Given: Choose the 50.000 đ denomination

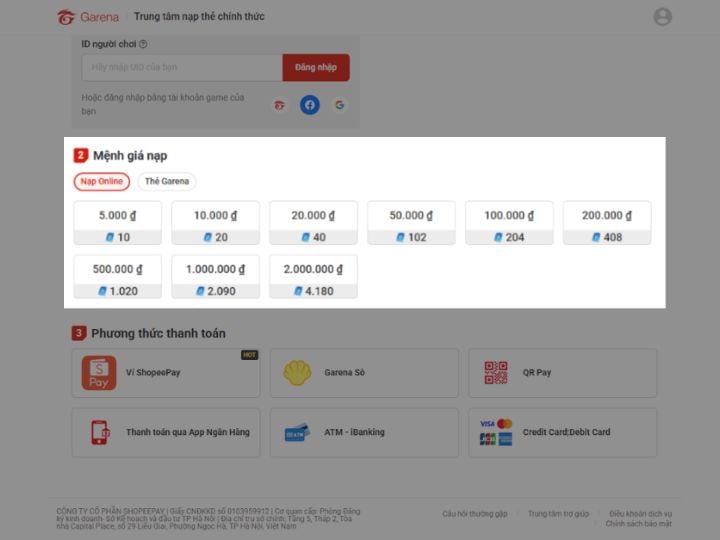Looking at the screenshot, I should tap(411, 223).
